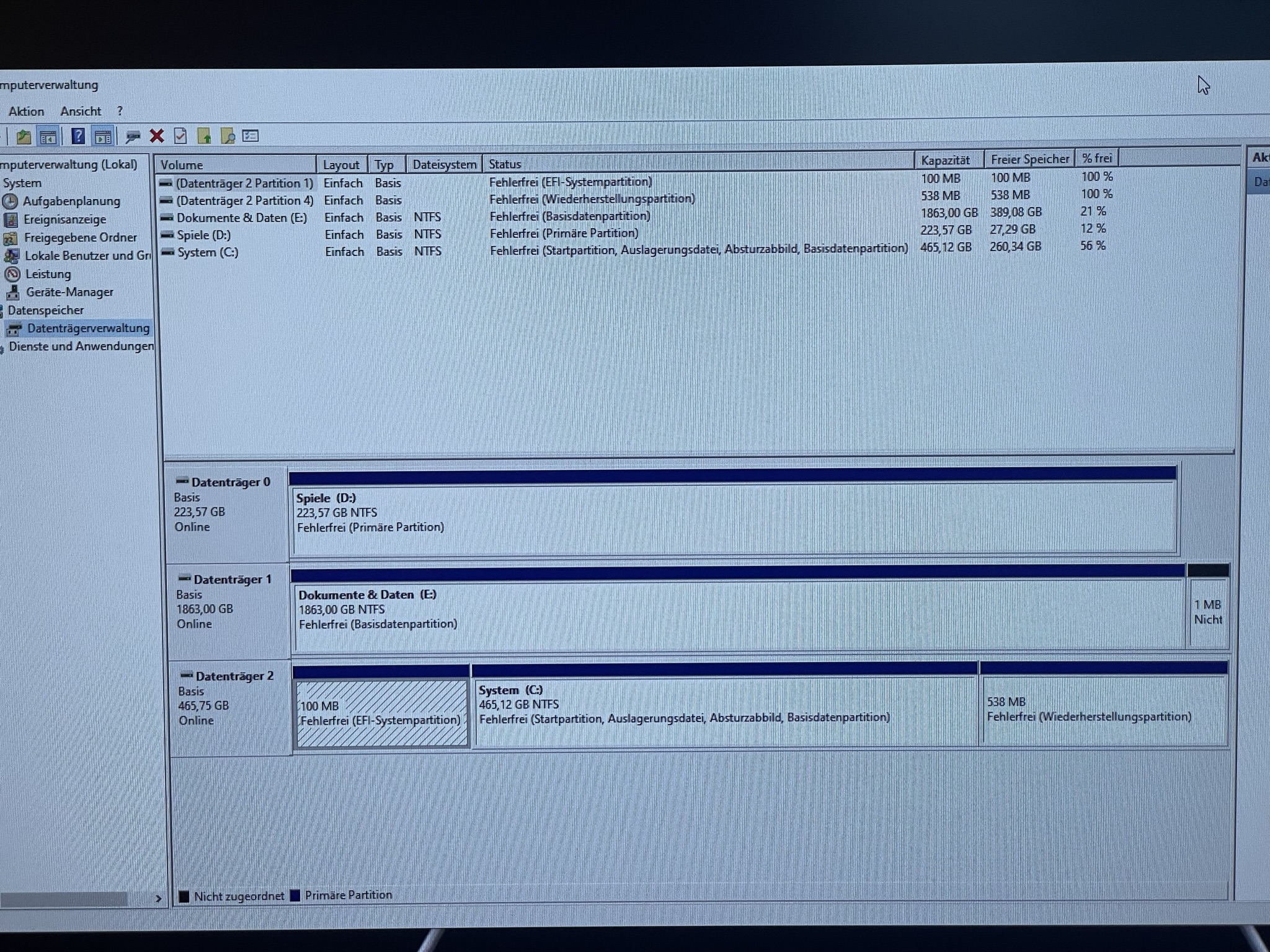Click the properties checkmark page icon
The height and width of the screenshot is (952, 1270).
180,136
